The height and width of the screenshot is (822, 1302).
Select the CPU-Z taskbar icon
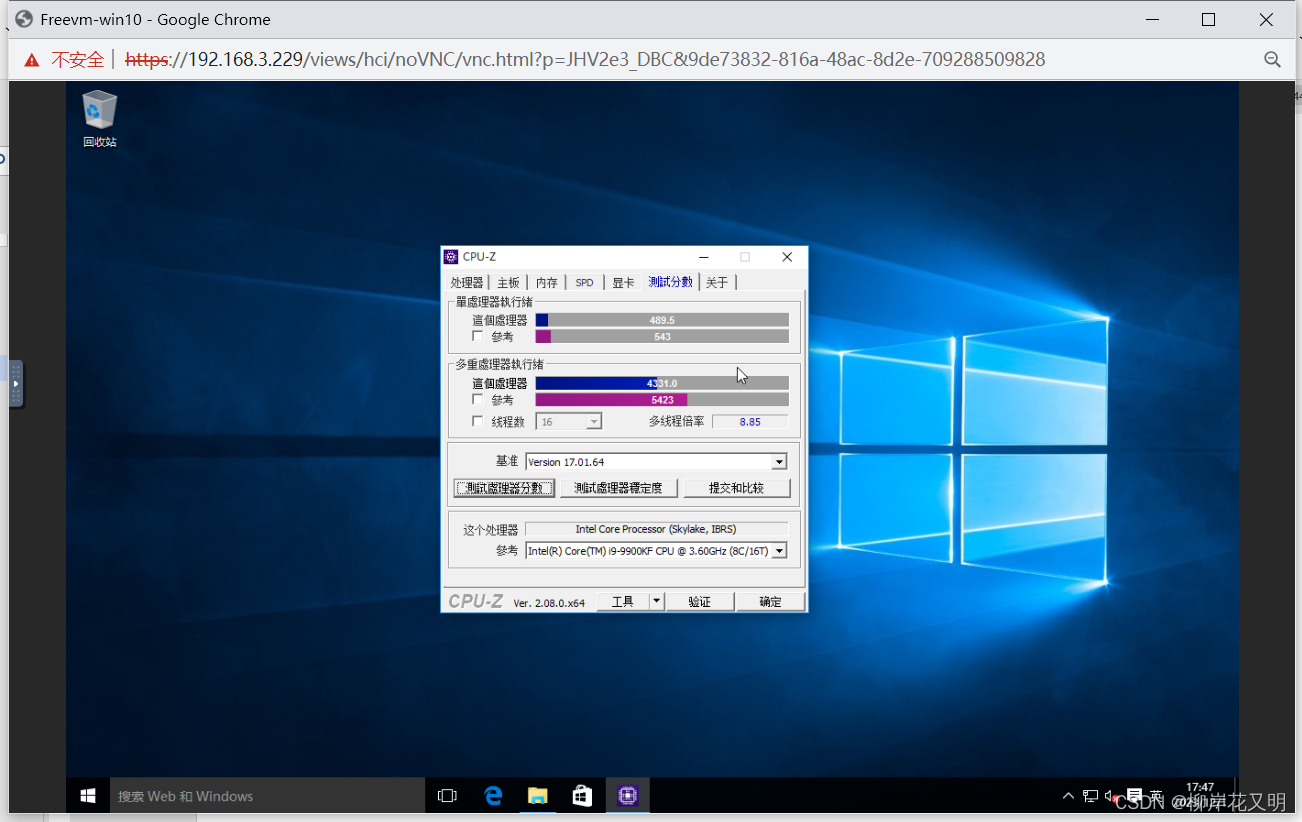[628, 796]
